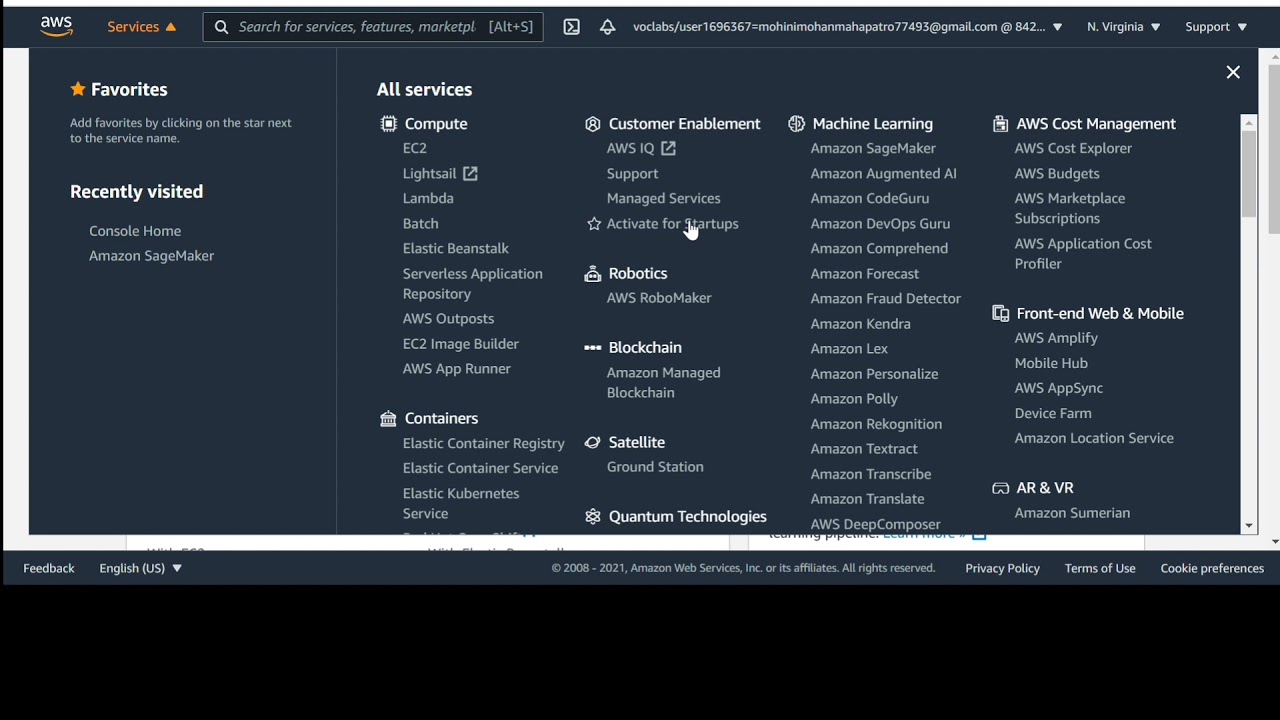Open AWS Amplify service

tap(1056, 338)
